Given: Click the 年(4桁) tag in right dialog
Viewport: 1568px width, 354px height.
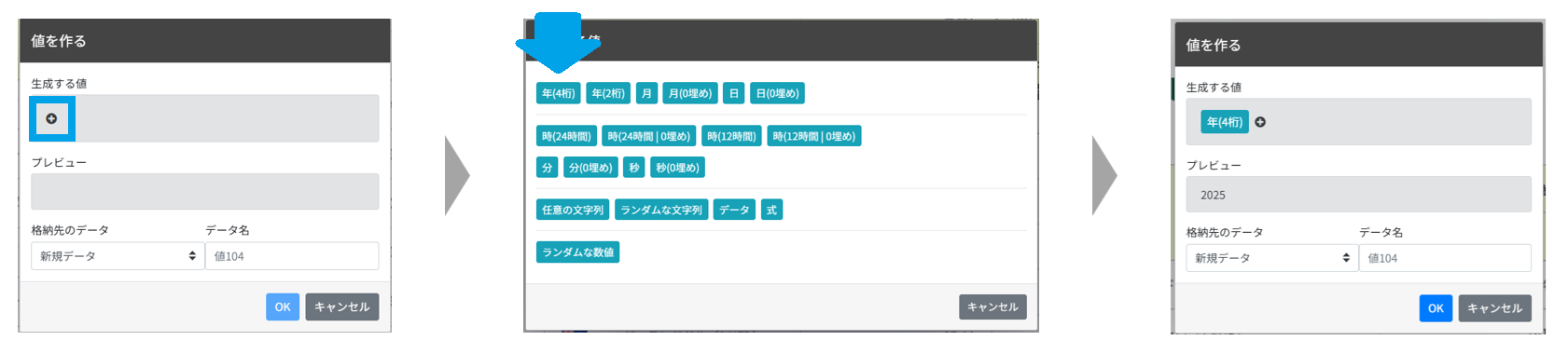Looking at the screenshot, I should pyautogui.click(x=1225, y=122).
